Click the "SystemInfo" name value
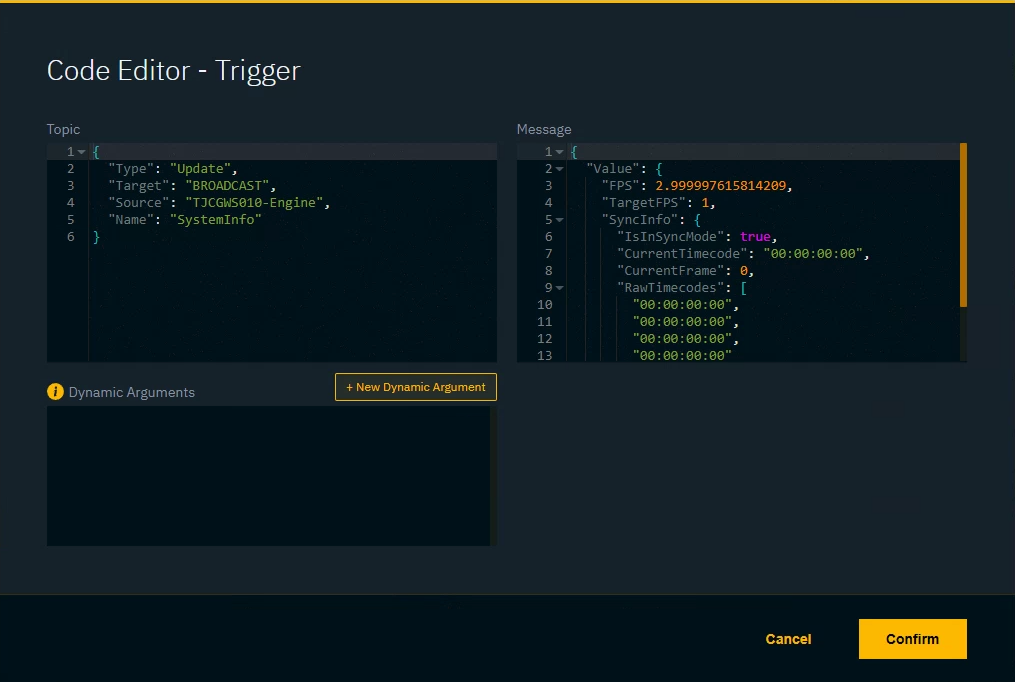This screenshot has height=682, width=1015. point(215,220)
